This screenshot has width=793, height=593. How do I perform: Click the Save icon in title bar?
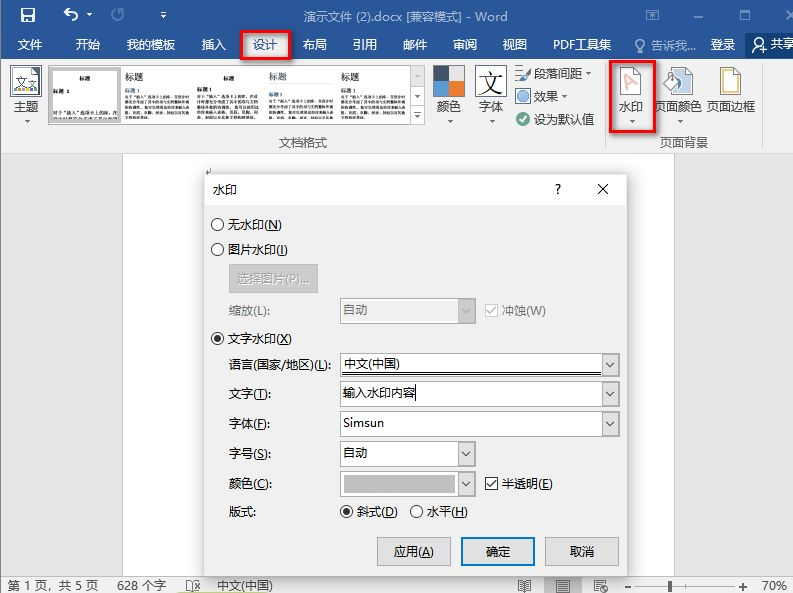click(x=28, y=15)
